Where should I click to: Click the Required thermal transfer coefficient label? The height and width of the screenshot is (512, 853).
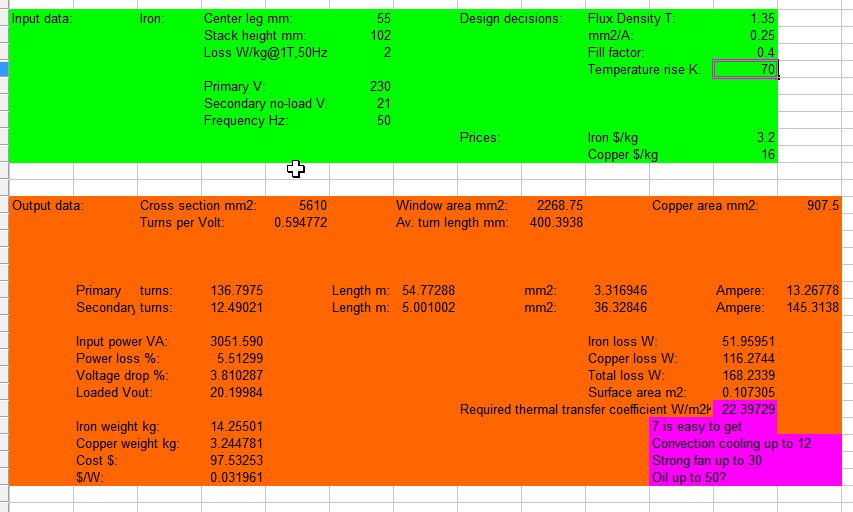tap(585, 410)
